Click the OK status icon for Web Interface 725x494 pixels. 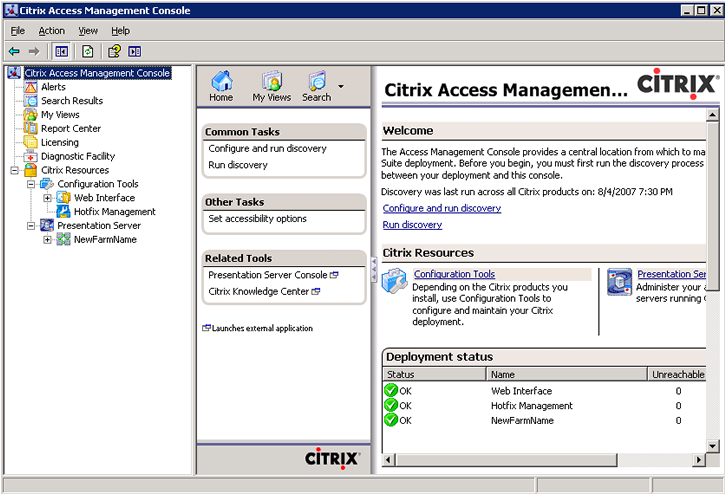[x=391, y=390]
